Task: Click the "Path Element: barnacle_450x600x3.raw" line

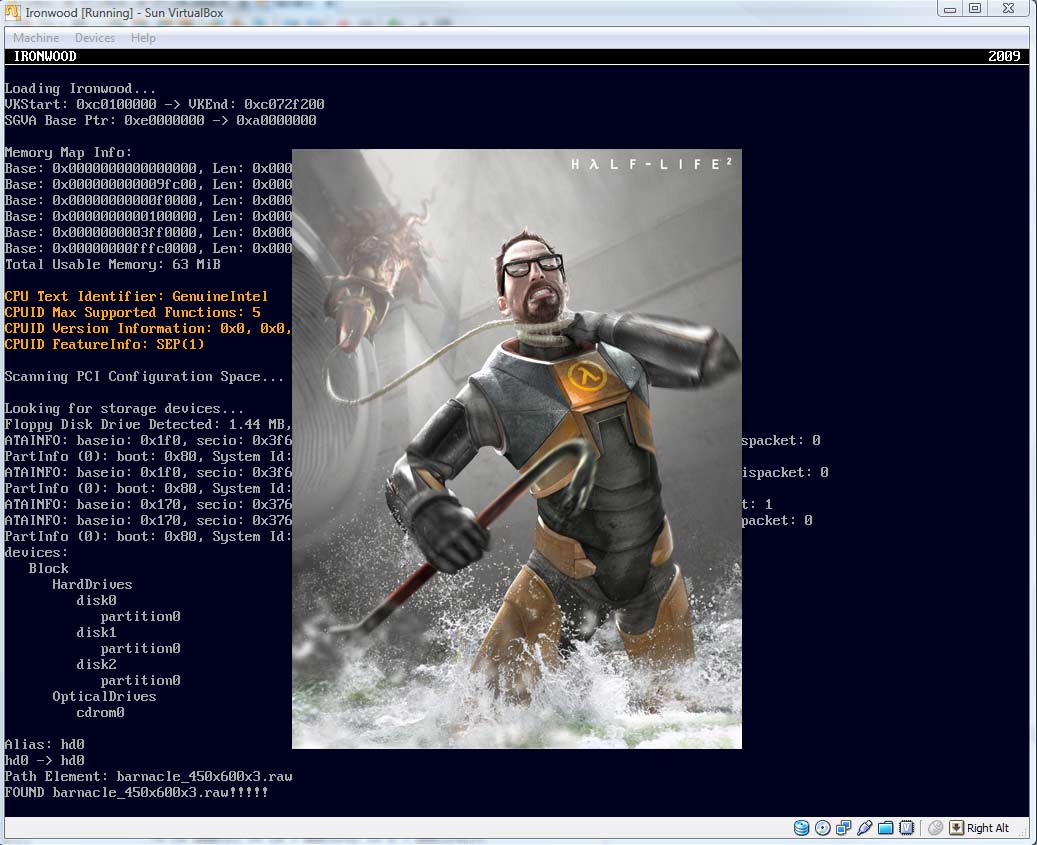Action: pos(148,776)
